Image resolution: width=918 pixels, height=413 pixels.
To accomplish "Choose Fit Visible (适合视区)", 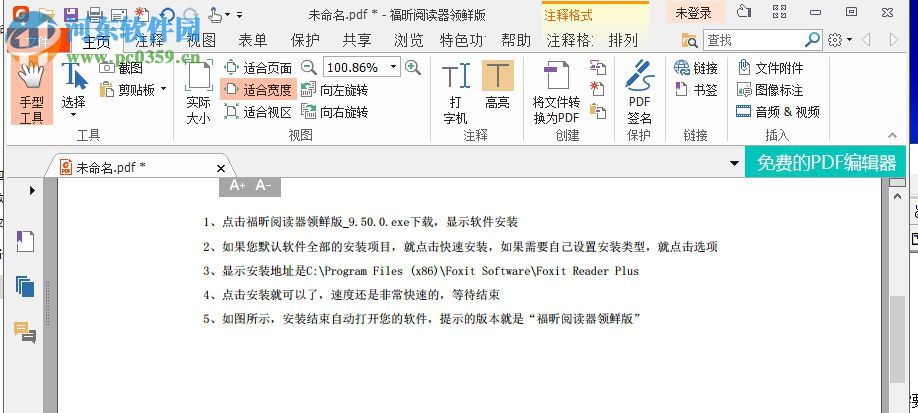I will click(258, 111).
